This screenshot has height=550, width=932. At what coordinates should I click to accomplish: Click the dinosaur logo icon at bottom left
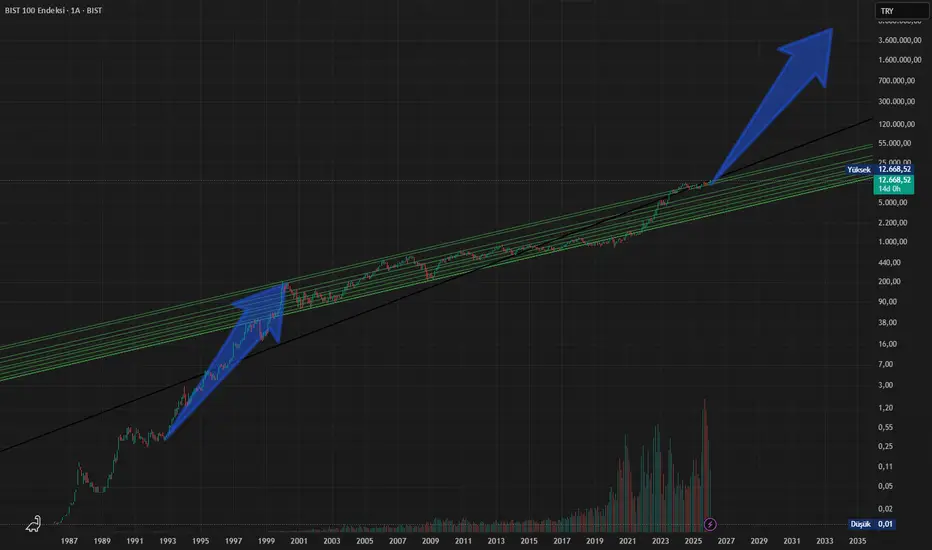click(x=34, y=524)
